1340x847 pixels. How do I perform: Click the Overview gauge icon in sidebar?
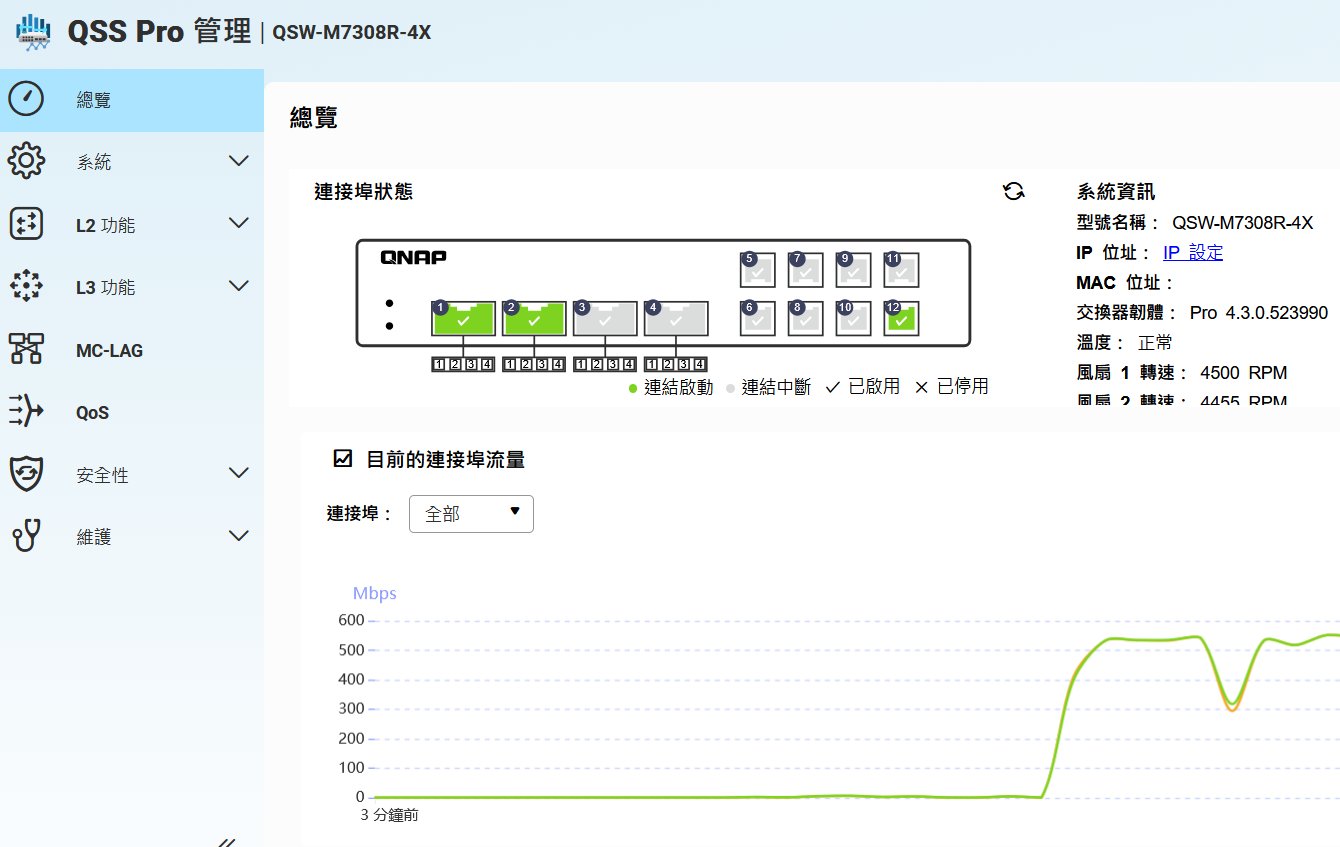pyautogui.click(x=26, y=99)
